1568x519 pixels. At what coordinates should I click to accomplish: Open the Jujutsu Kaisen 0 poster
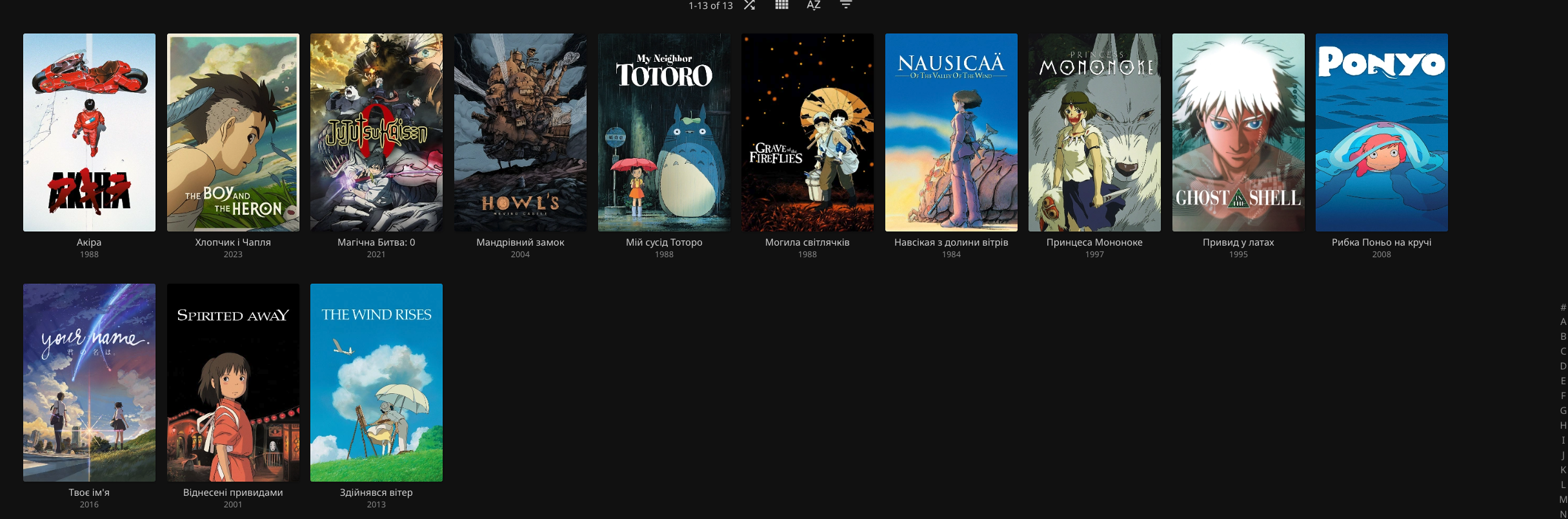pos(376,132)
